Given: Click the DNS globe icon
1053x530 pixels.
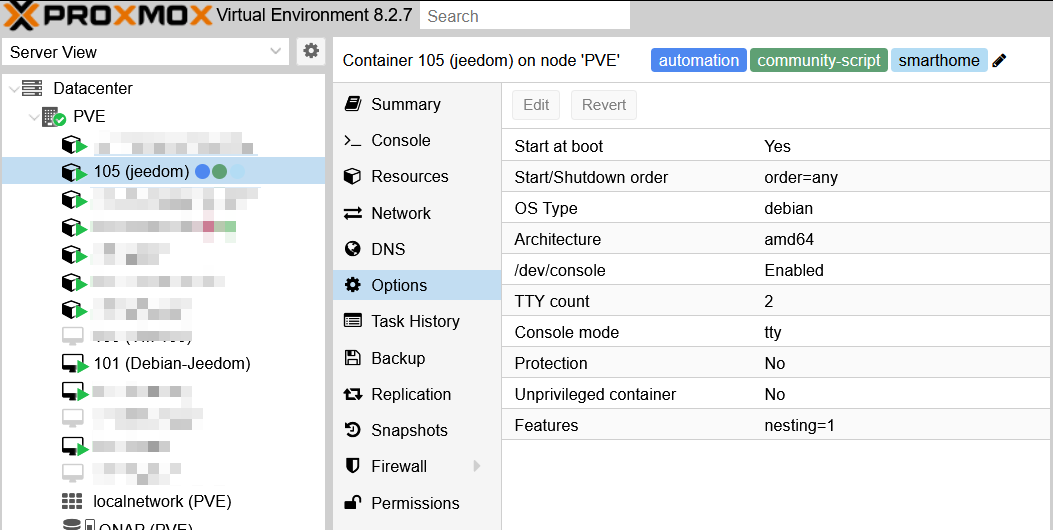Looking at the screenshot, I should click(x=353, y=249).
